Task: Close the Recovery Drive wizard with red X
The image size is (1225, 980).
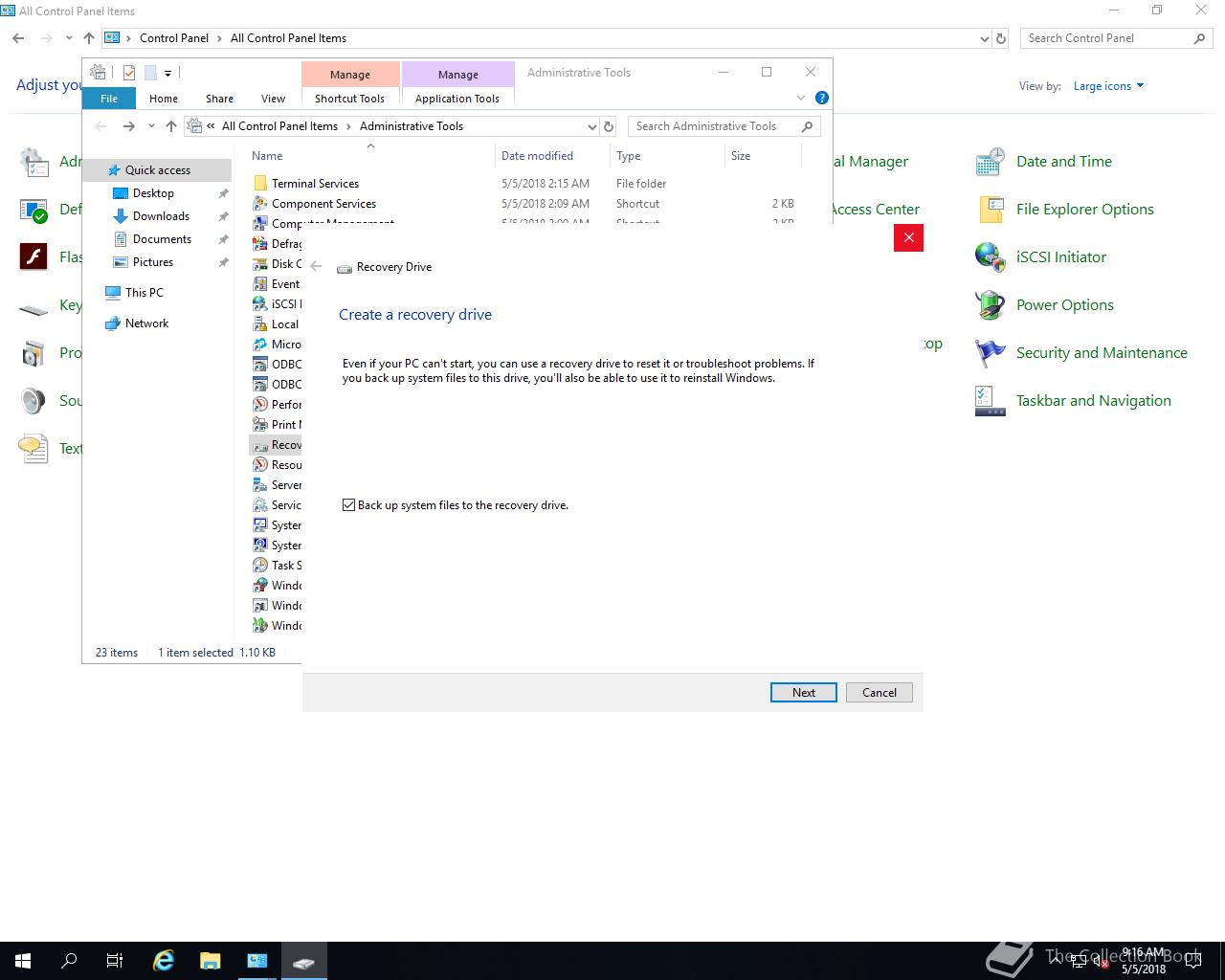Action: coord(909,237)
